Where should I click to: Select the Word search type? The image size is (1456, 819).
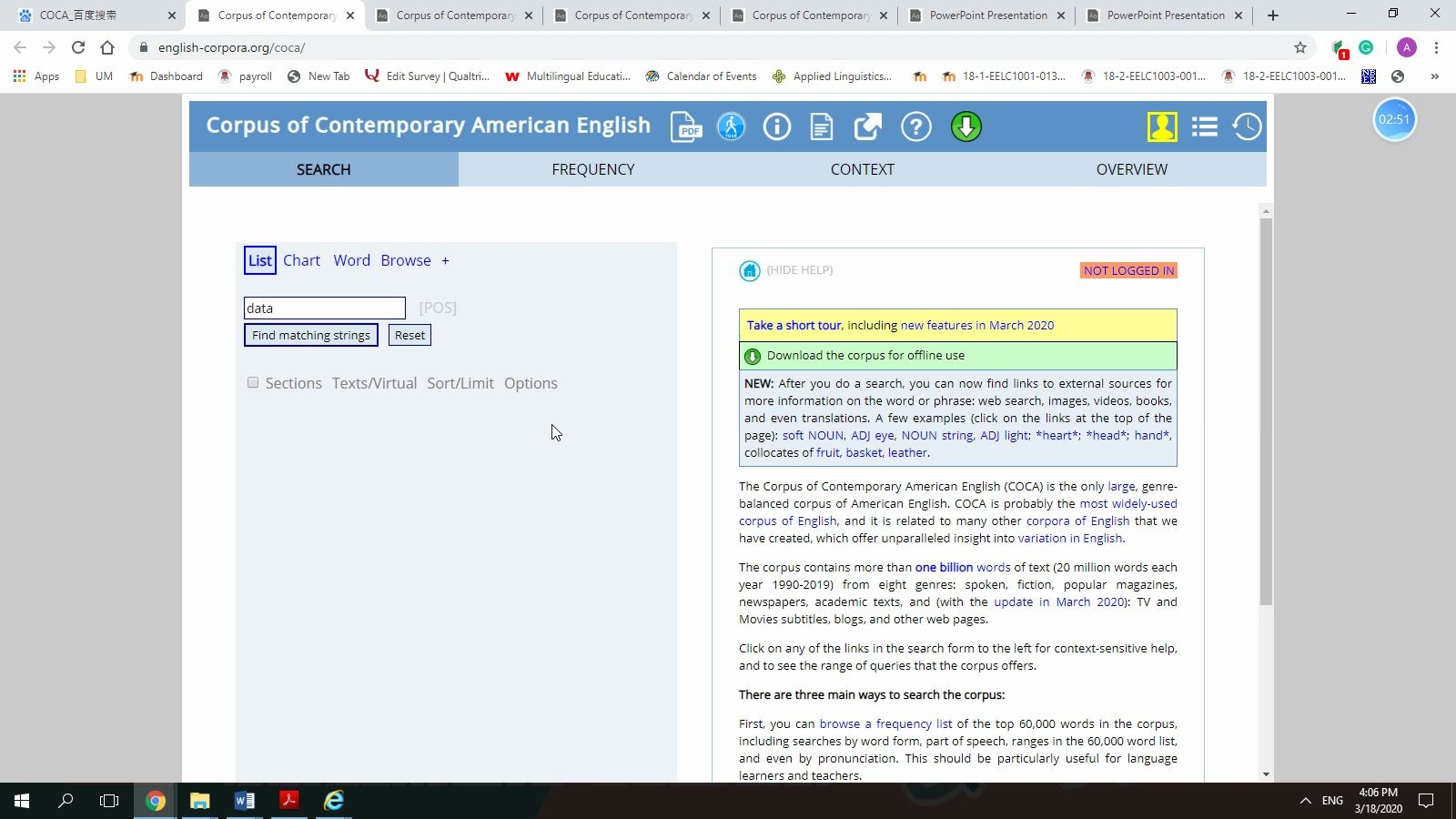click(x=351, y=261)
